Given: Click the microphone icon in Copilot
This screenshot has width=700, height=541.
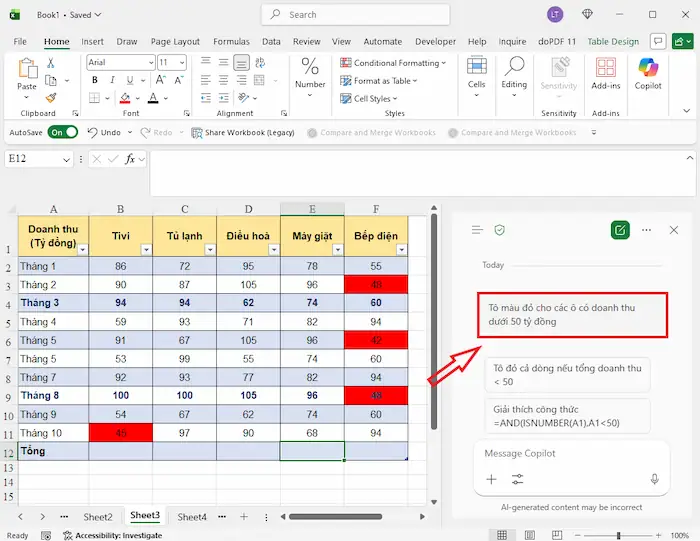Looking at the screenshot, I should coord(654,479).
